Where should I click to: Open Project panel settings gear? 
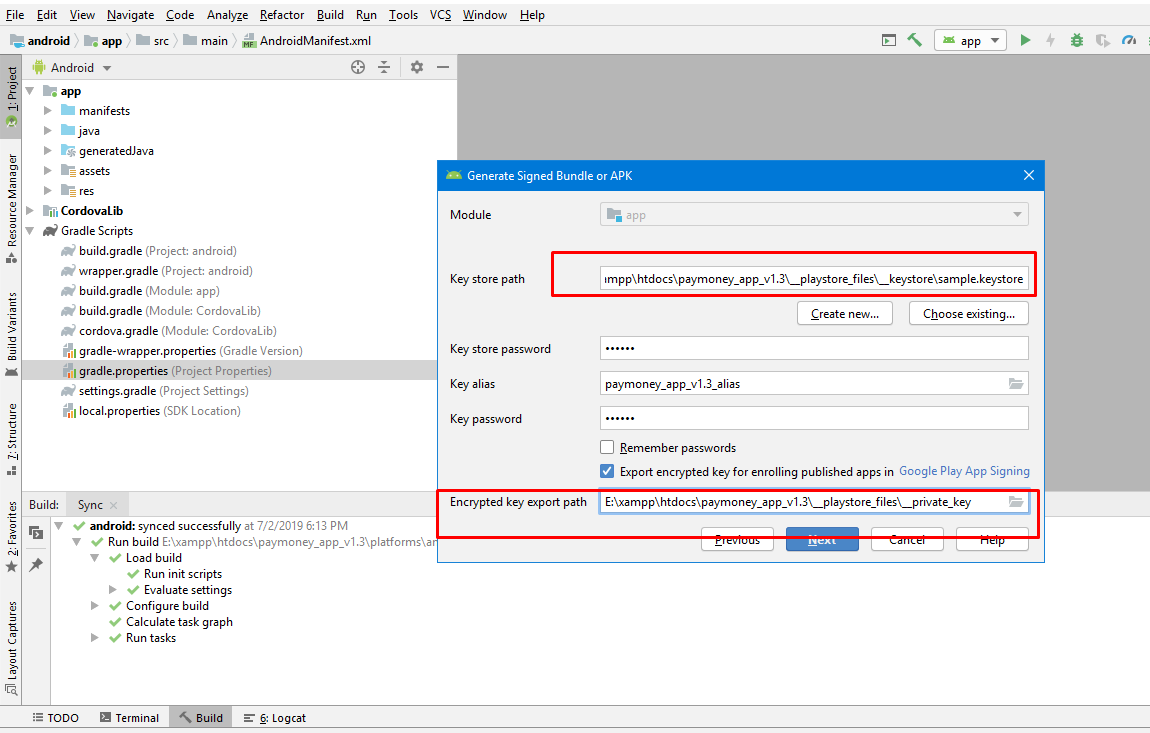pyautogui.click(x=417, y=67)
